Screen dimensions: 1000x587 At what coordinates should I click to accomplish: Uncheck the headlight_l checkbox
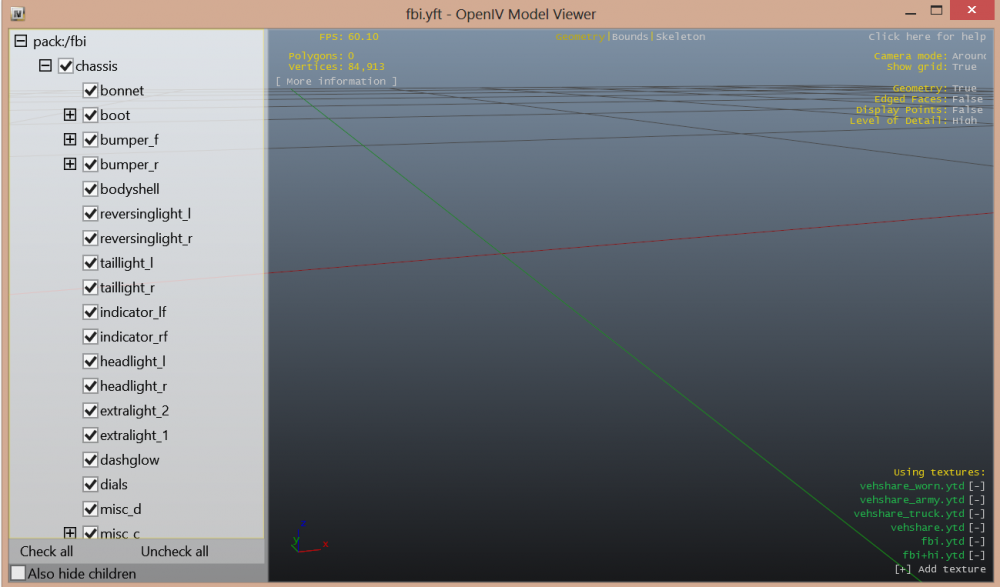90,361
